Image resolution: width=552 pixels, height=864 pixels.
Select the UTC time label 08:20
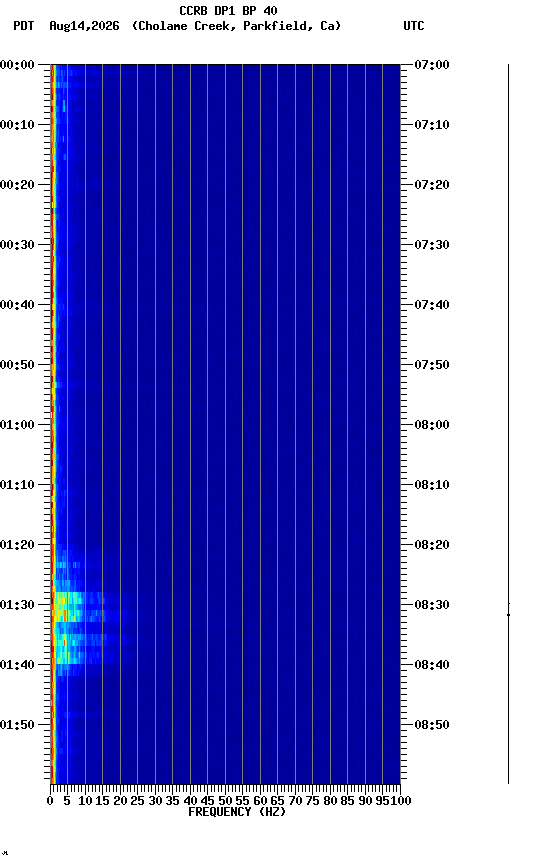[432, 546]
